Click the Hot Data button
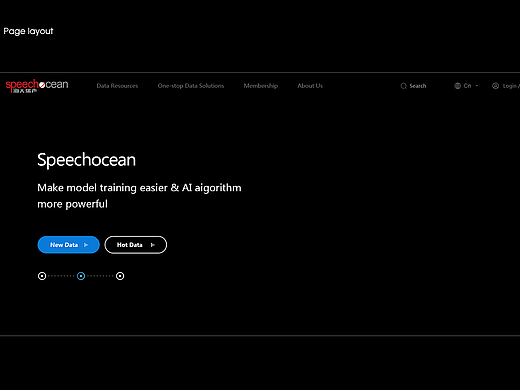 coord(136,245)
